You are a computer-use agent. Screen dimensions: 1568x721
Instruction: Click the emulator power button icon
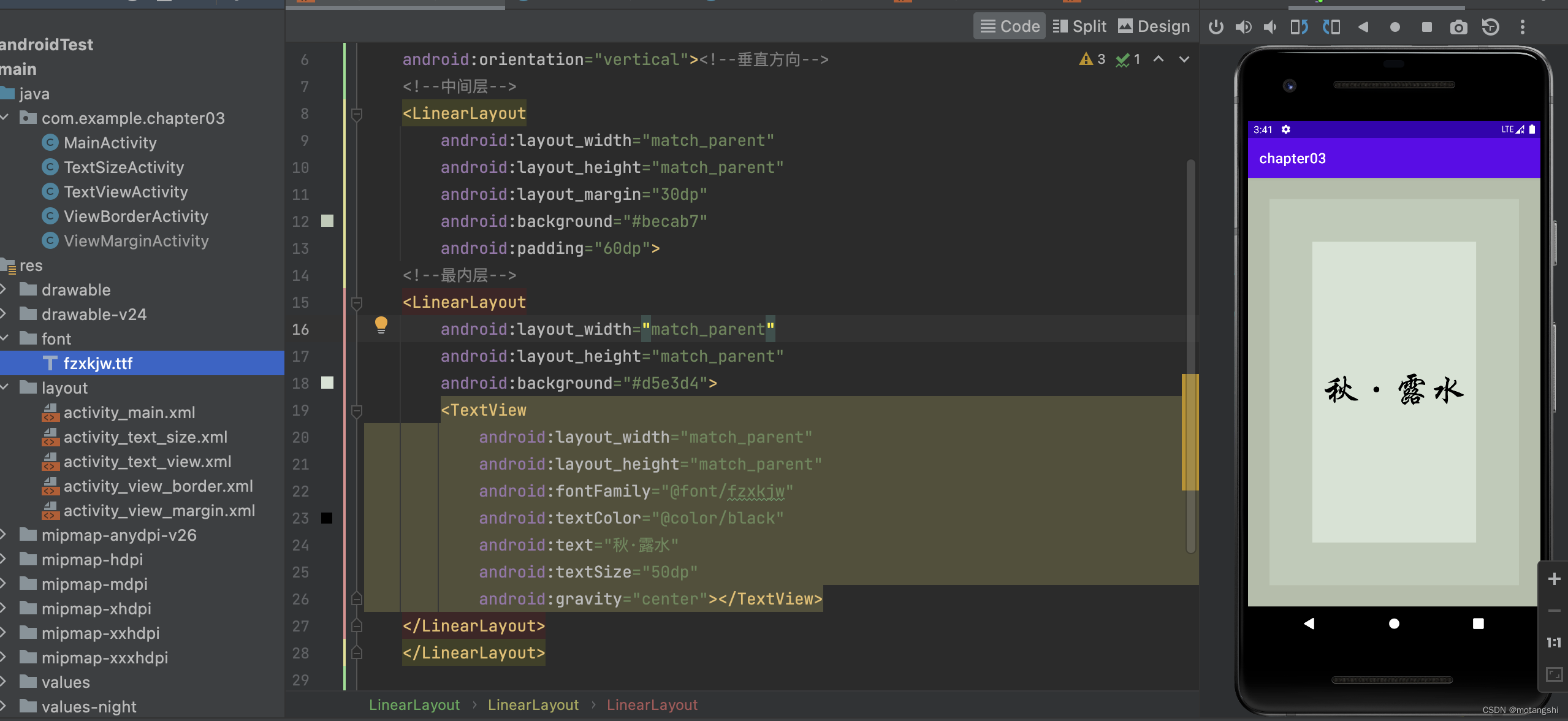1216,27
